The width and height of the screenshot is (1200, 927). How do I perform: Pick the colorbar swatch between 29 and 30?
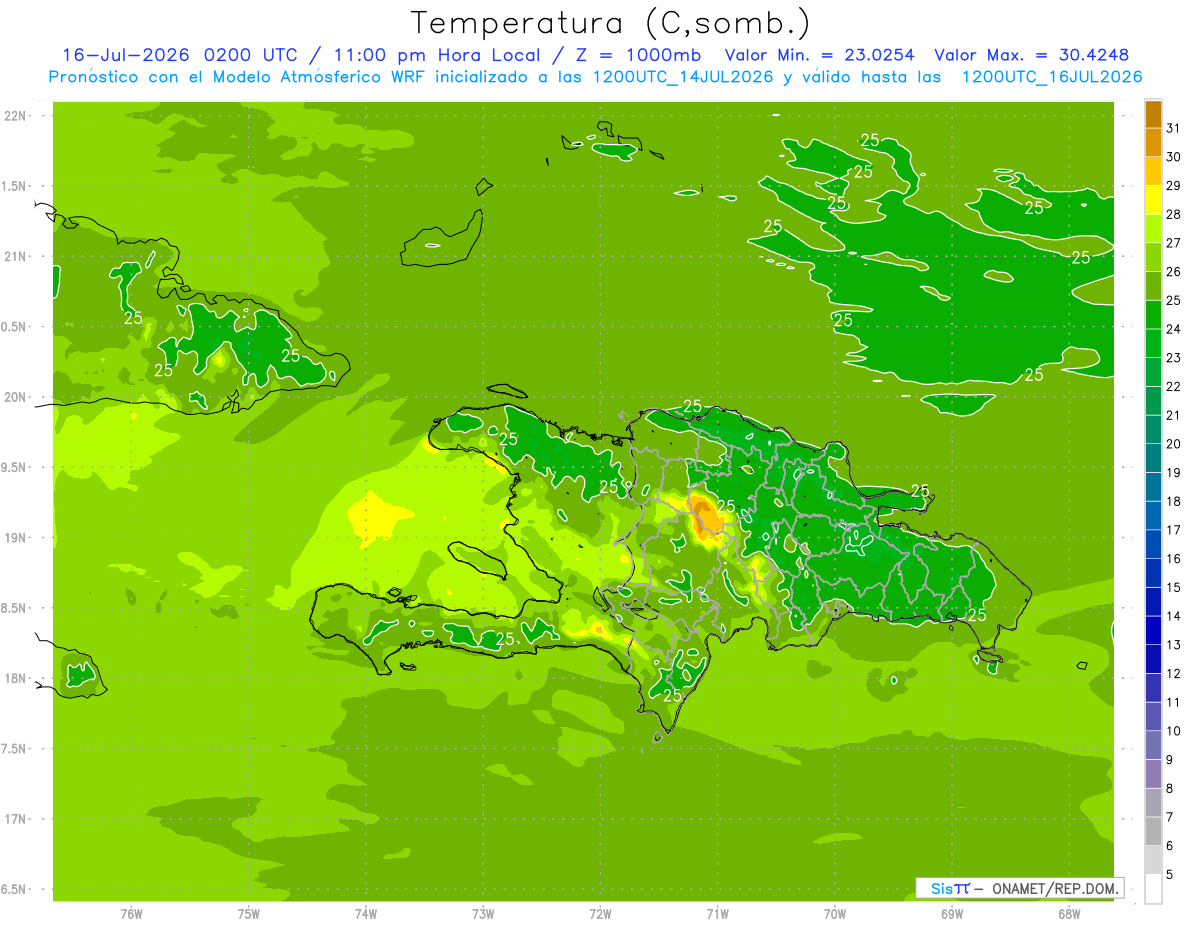[1153, 171]
